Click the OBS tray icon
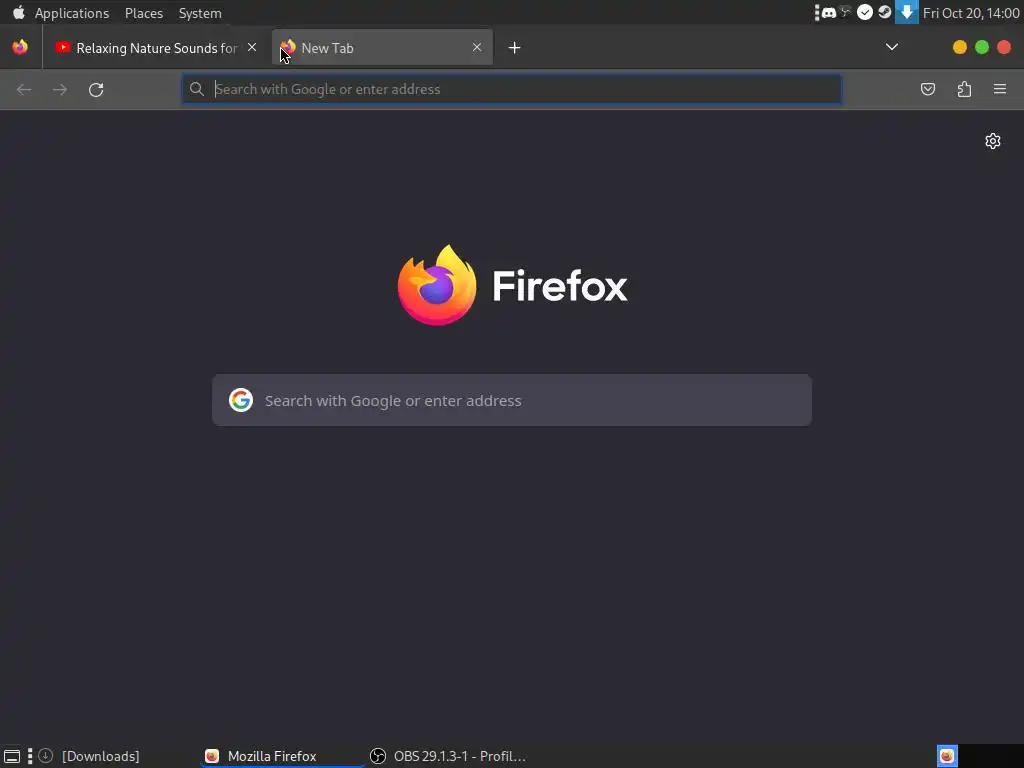 (846, 12)
